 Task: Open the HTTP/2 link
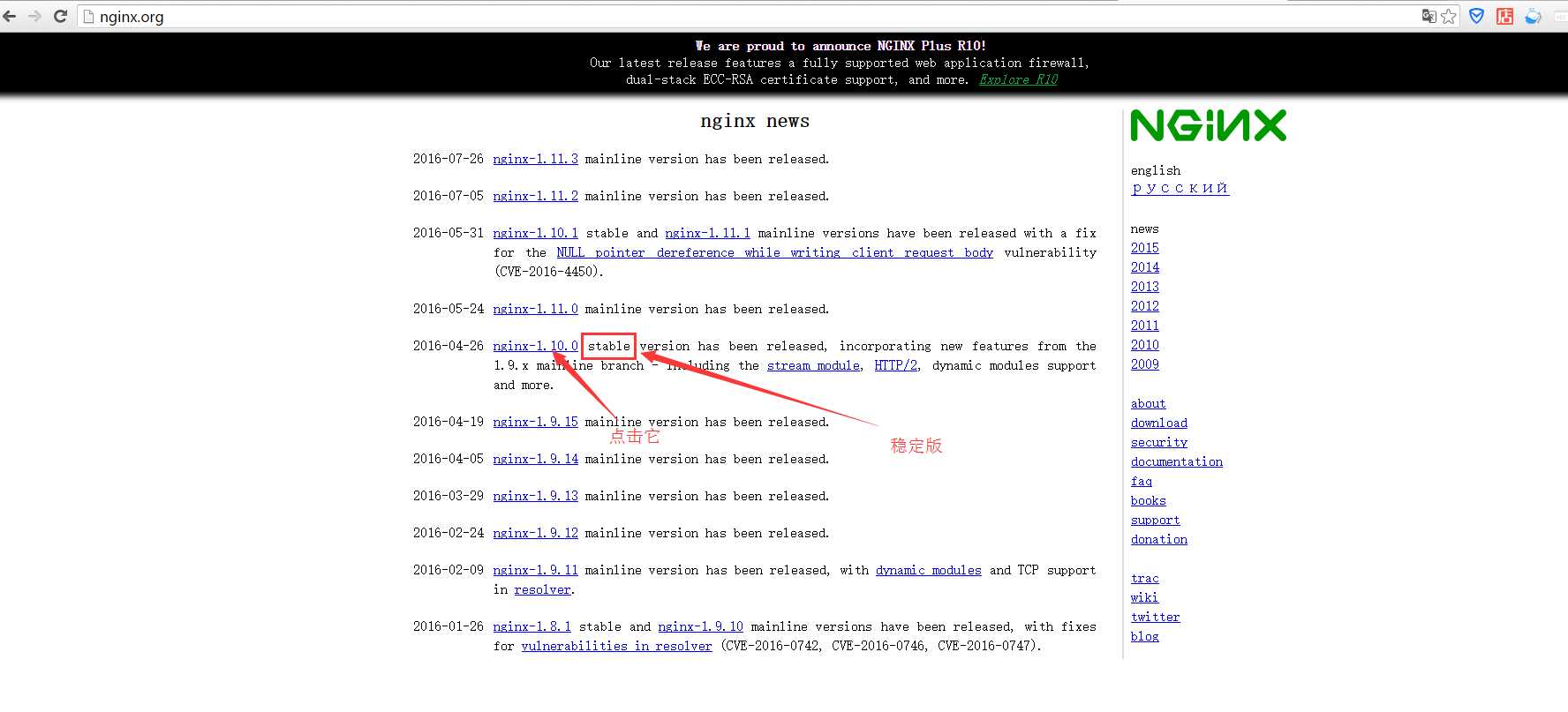point(895,365)
